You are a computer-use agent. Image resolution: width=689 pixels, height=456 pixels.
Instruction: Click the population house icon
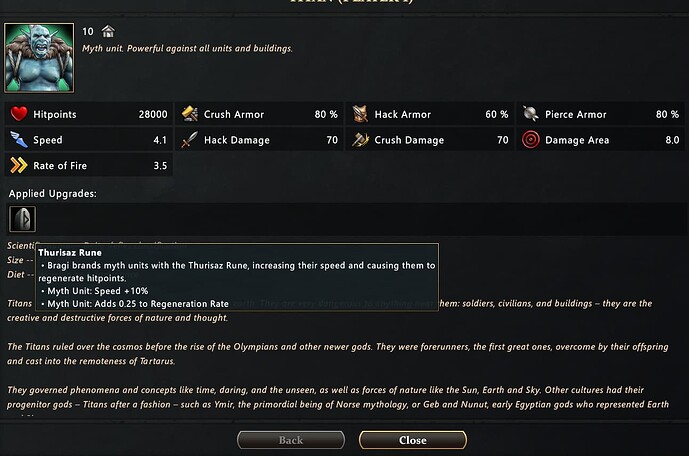(x=108, y=31)
